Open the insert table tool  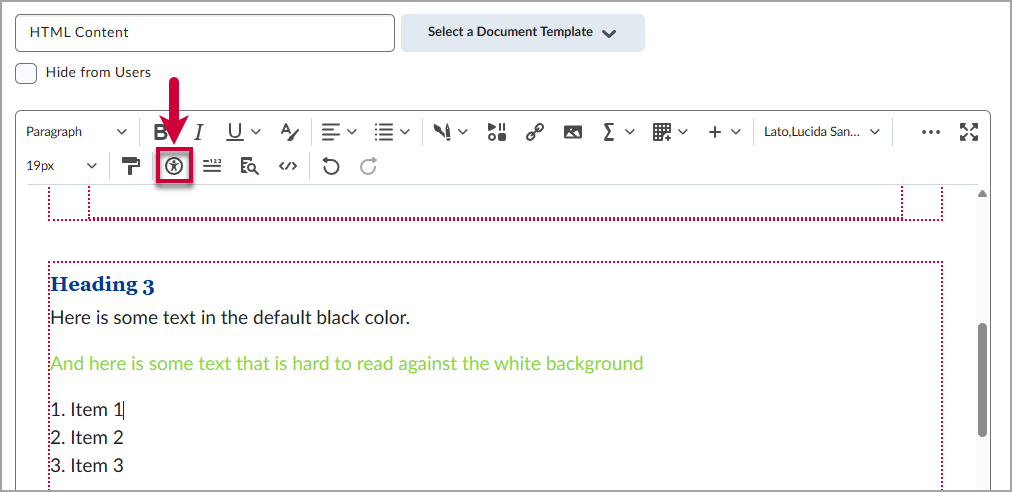pyautogui.click(x=662, y=132)
